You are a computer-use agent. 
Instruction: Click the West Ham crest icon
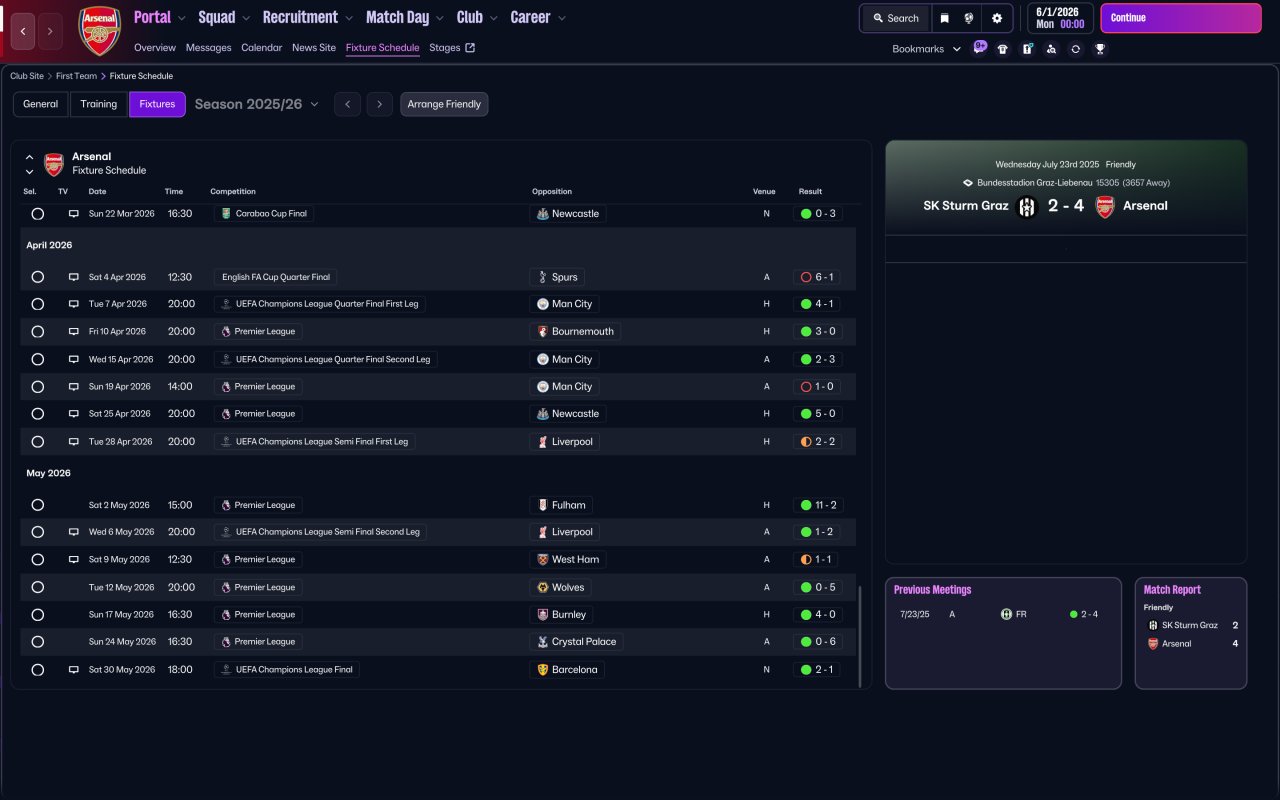click(542, 560)
